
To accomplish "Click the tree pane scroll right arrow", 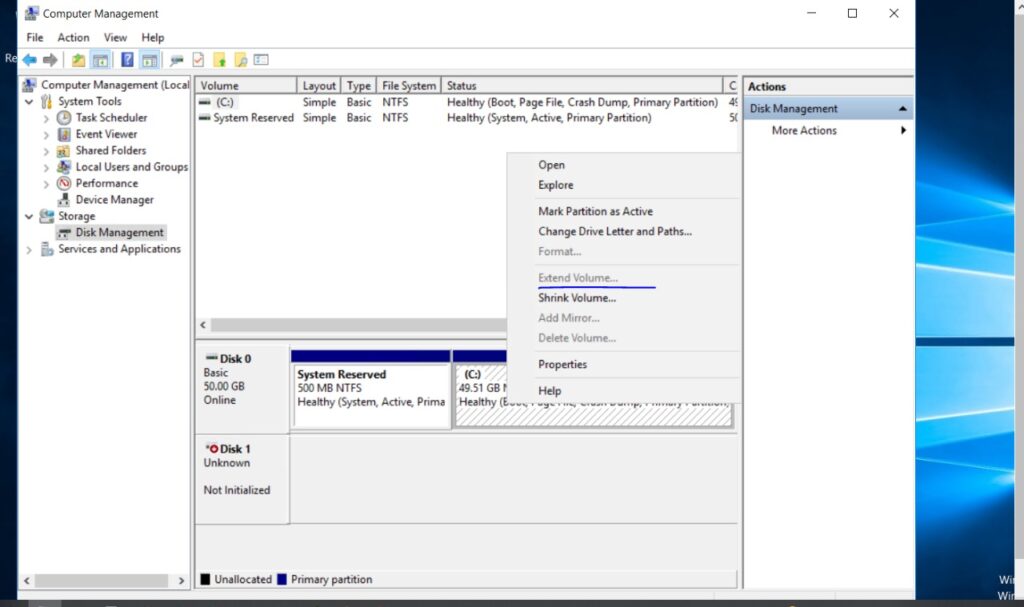I will [181, 580].
